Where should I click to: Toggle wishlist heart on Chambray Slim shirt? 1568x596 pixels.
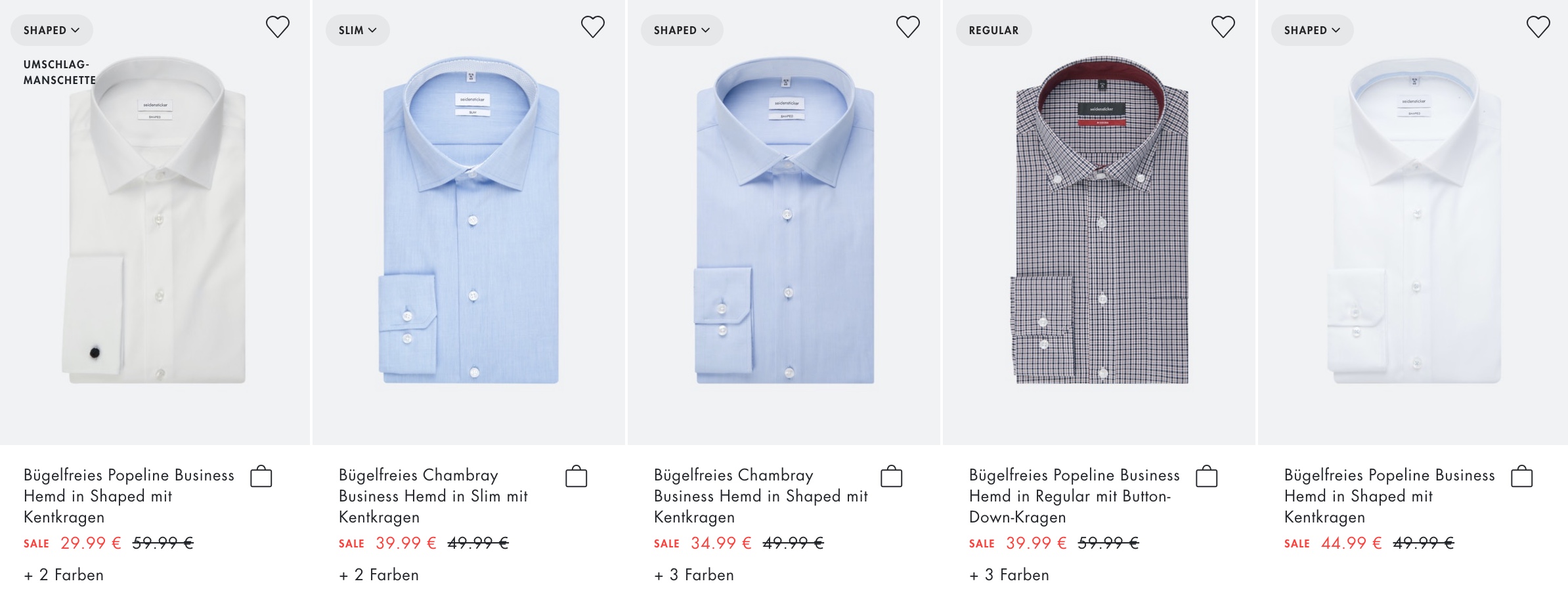[592, 27]
